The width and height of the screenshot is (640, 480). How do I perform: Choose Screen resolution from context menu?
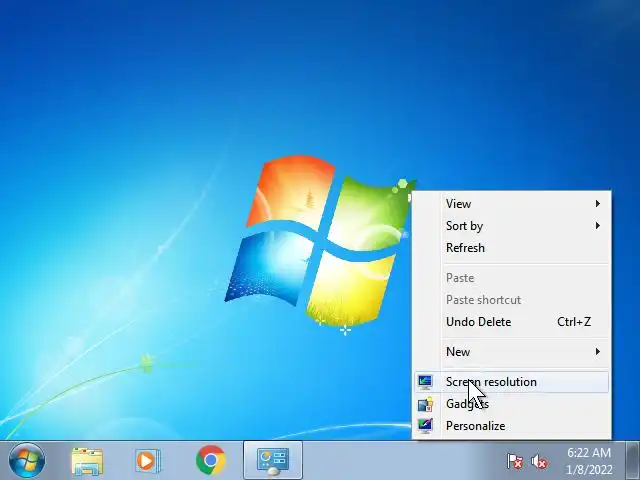pyautogui.click(x=512, y=382)
